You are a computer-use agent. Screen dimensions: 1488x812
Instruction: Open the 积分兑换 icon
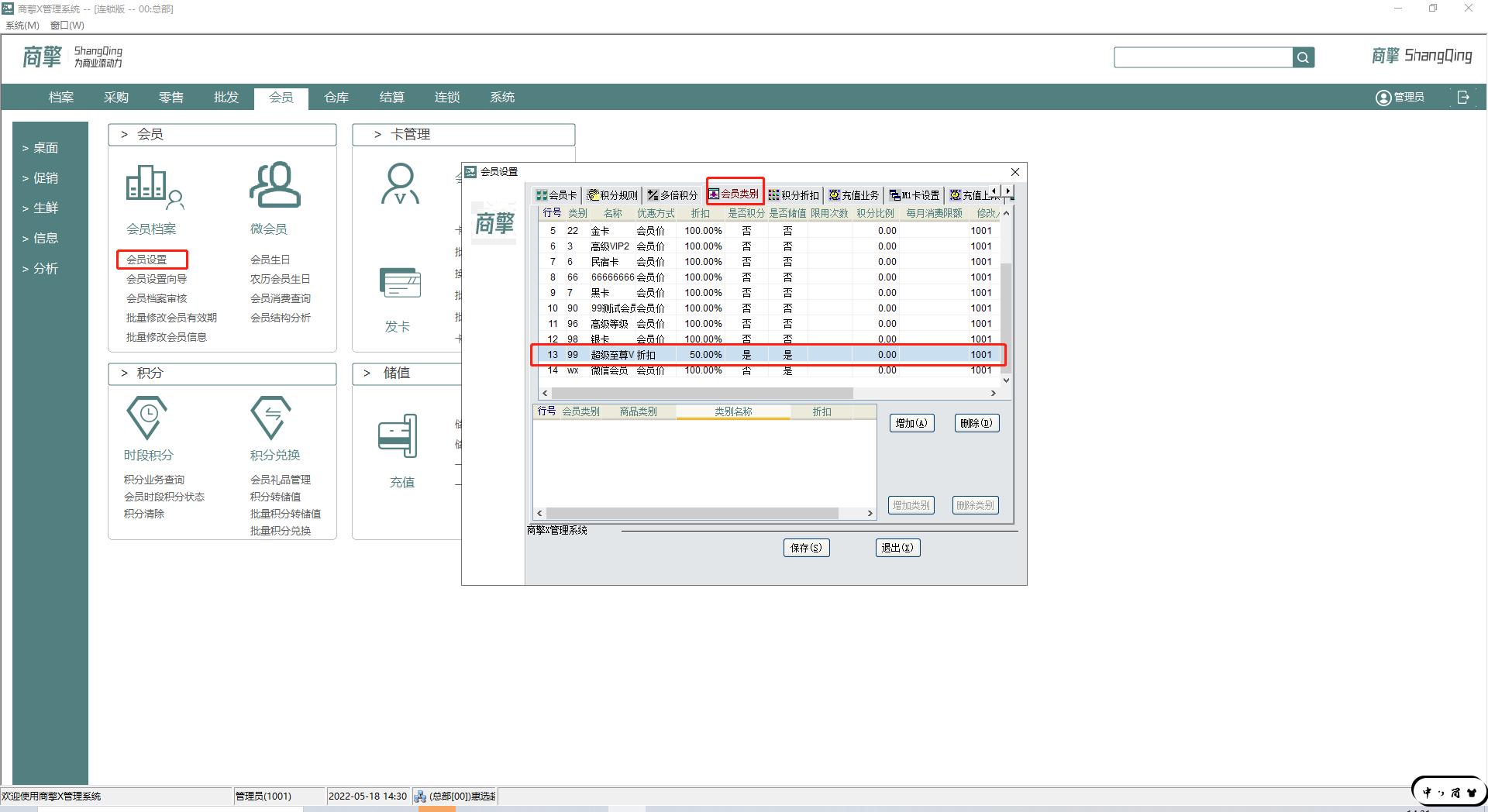pos(271,417)
